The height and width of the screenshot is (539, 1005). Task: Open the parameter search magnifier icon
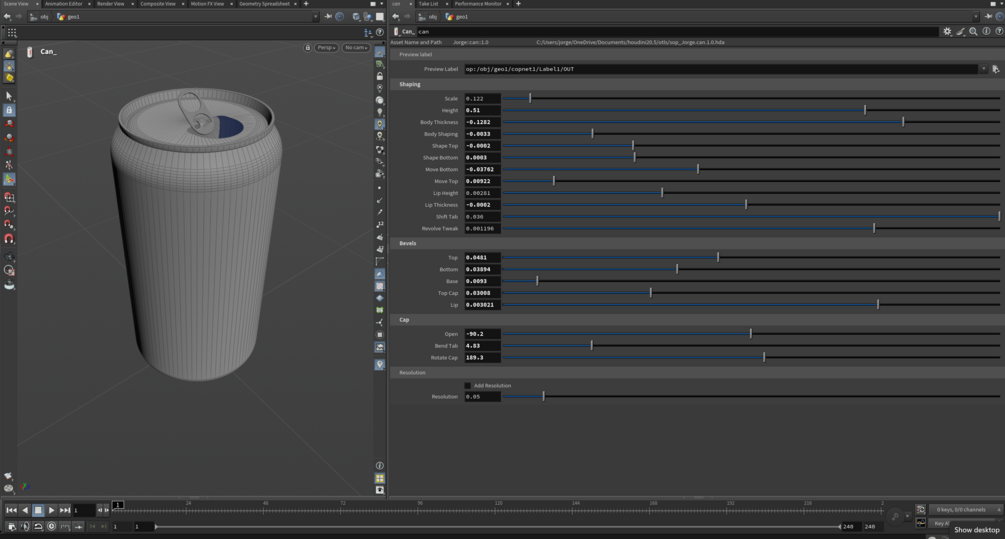click(x=973, y=31)
